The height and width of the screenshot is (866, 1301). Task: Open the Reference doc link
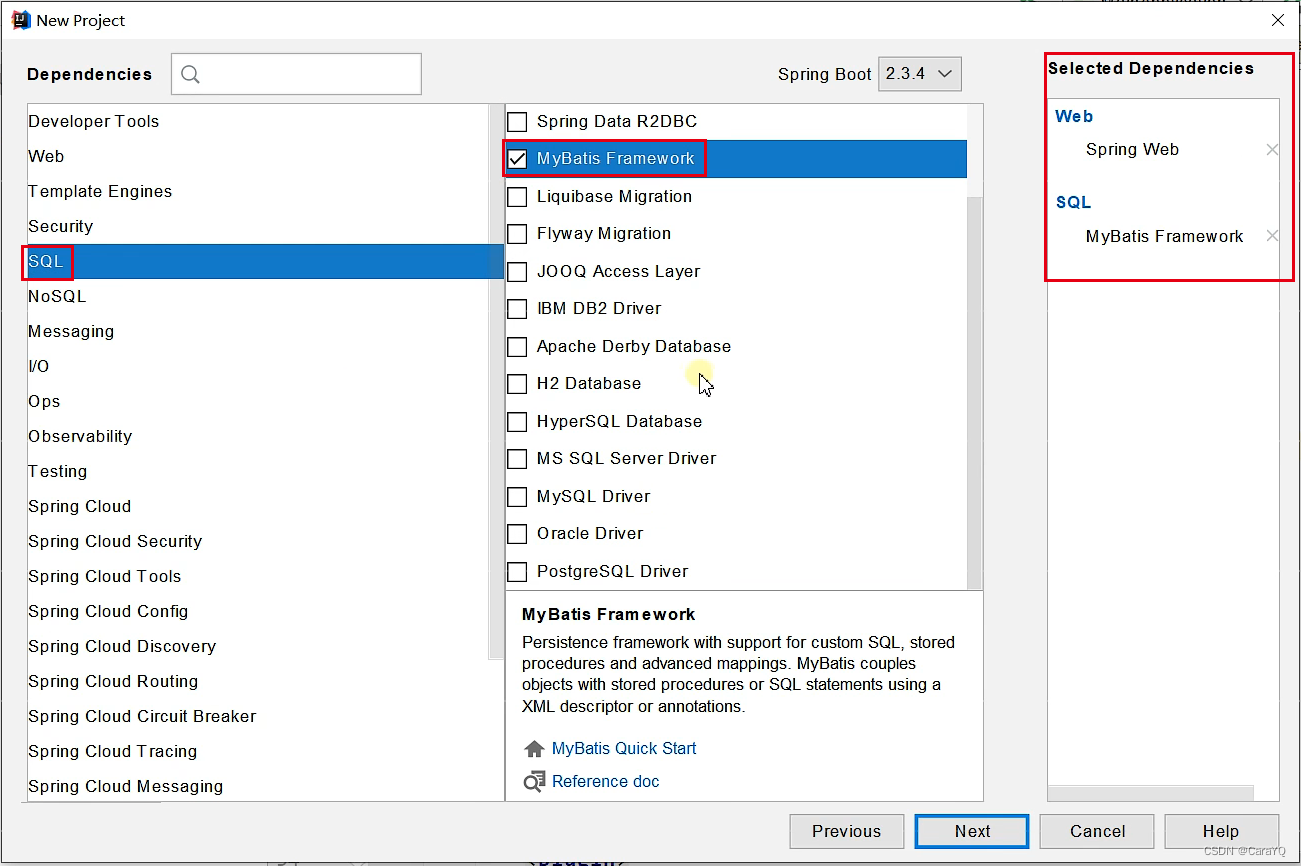pyautogui.click(x=606, y=782)
